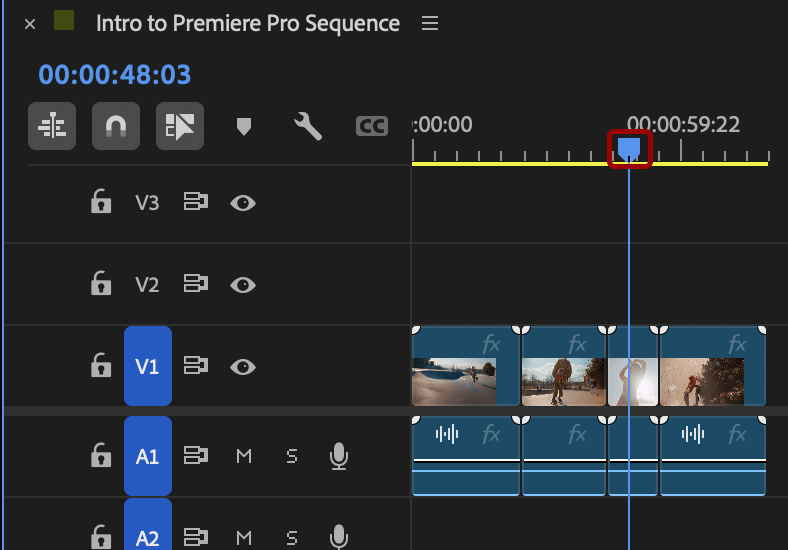Click the playhead timecode 00:00:48:03
The height and width of the screenshot is (550, 788).
(115, 74)
